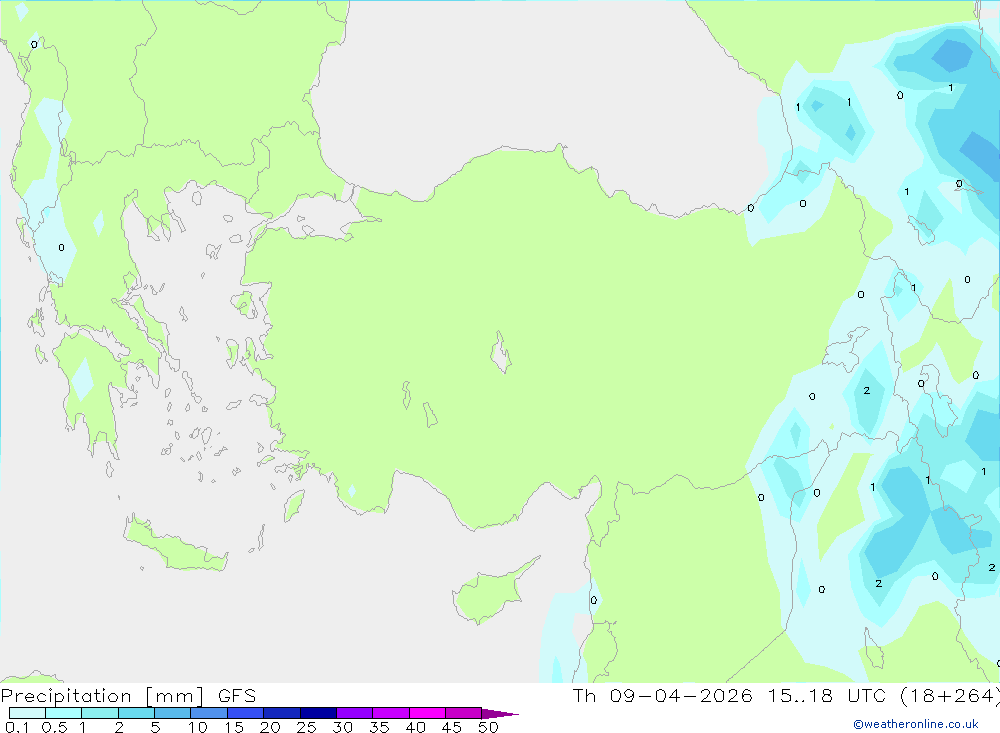Click the 40–45 mm magenta legend swatch
The width and height of the screenshot is (1000, 733).
(427, 713)
